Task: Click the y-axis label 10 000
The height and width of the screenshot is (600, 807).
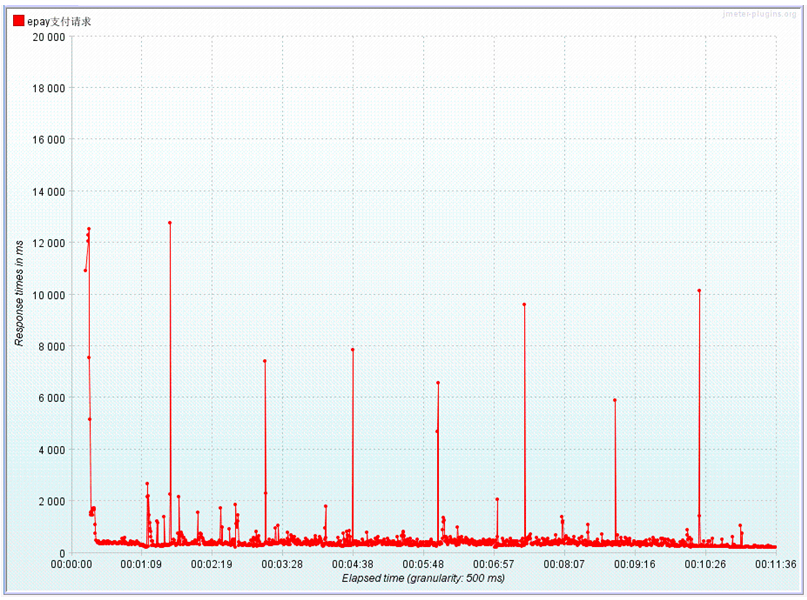Action: (x=49, y=295)
